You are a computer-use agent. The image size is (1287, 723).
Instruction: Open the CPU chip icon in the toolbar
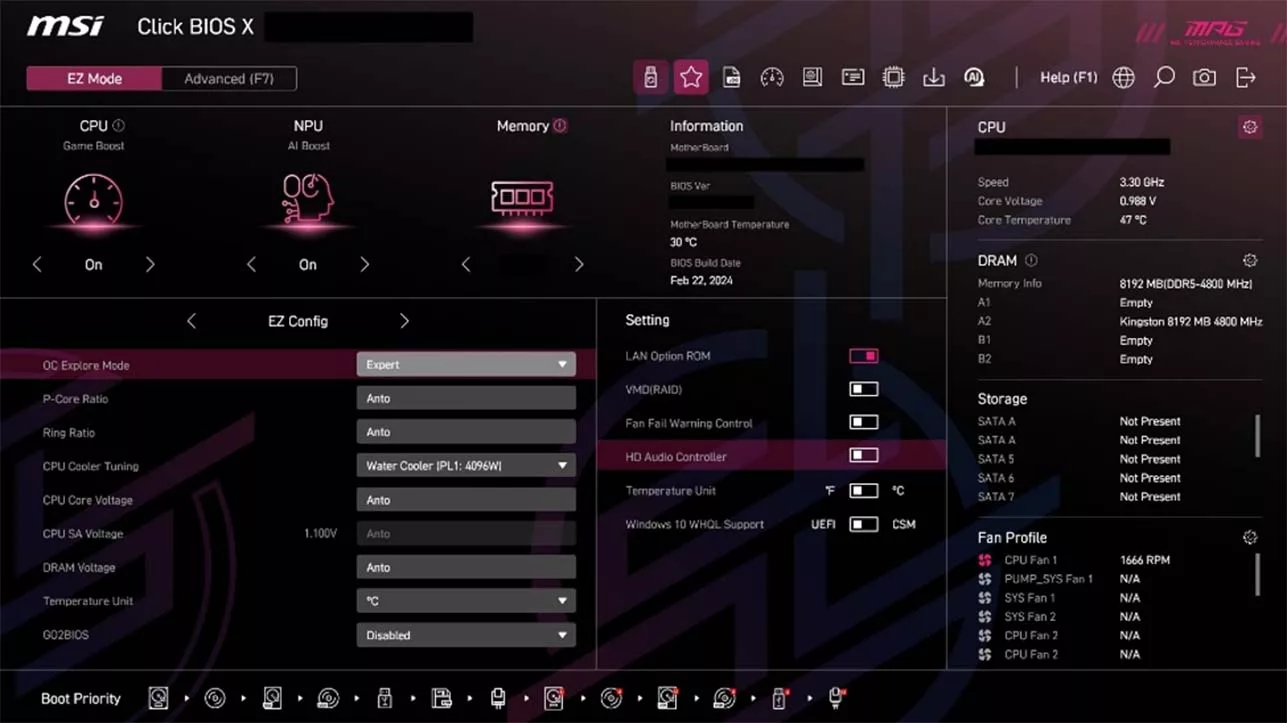coord(893,77)
